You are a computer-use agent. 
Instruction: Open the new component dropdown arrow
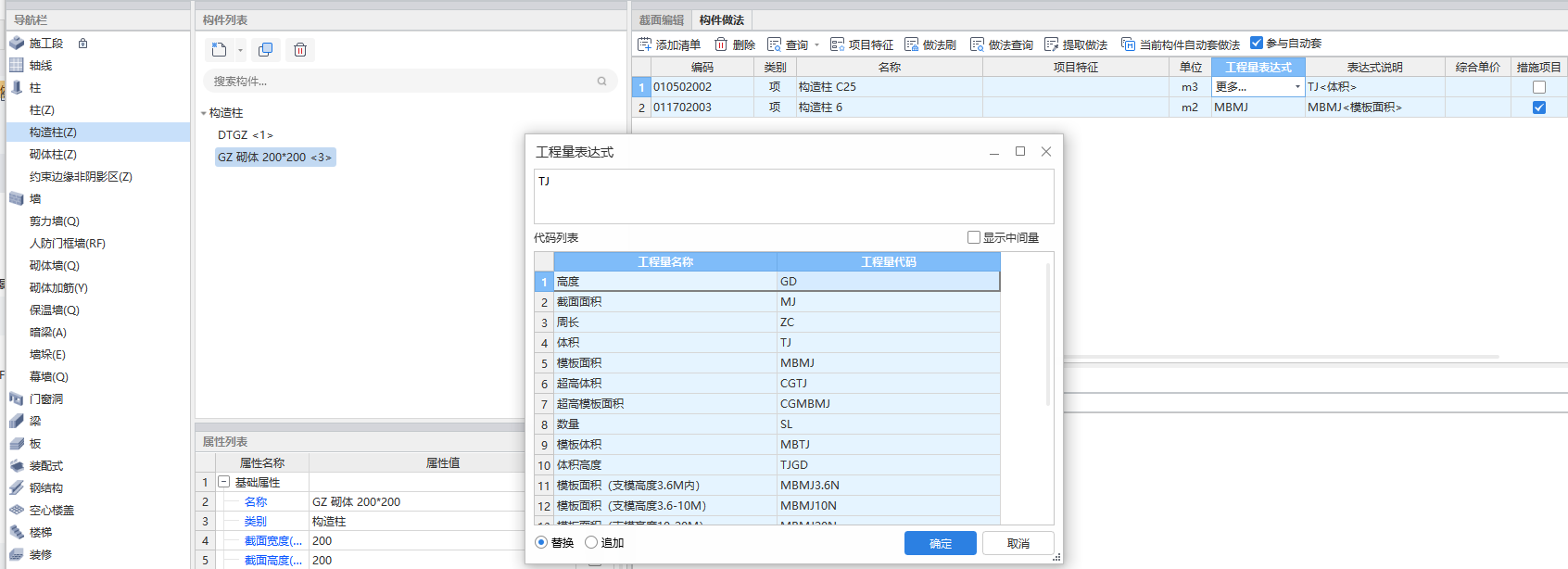240,51
